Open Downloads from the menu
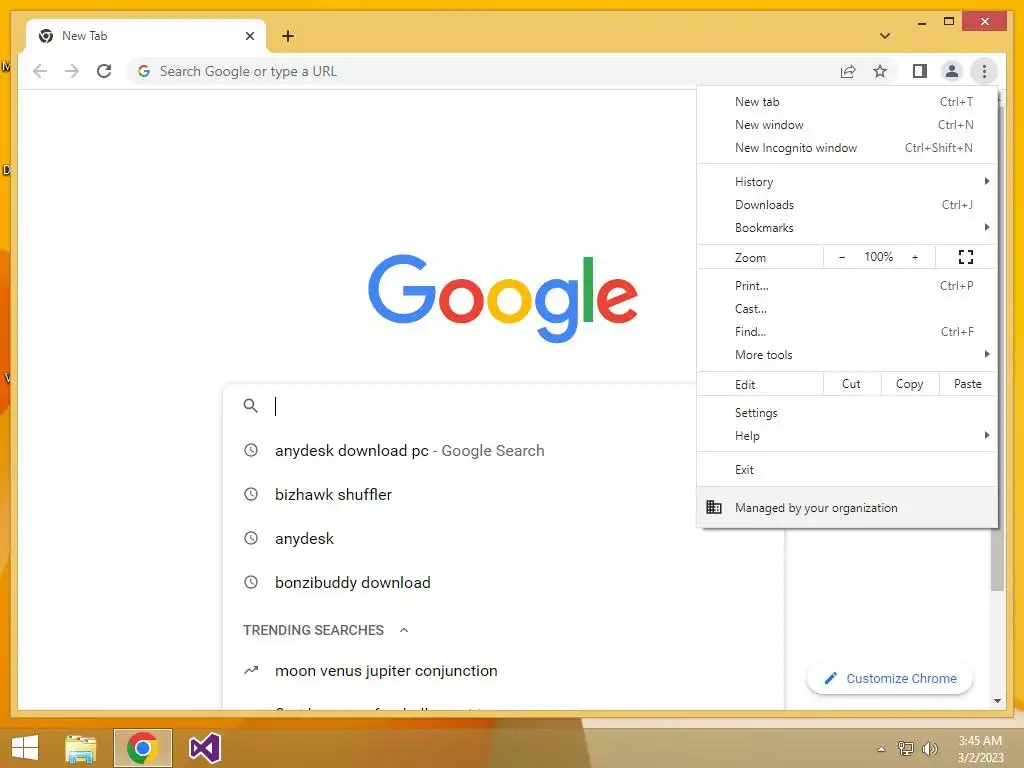This screenshot has height=768, width=1024. (847, 204)
